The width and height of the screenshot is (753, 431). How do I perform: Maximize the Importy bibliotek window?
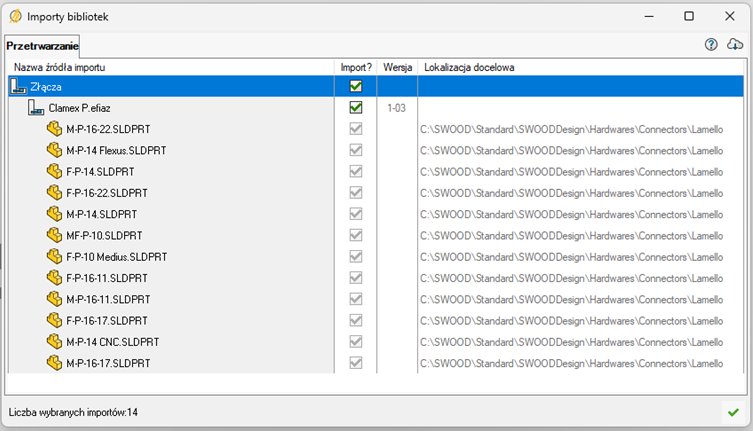pos(688,16)
